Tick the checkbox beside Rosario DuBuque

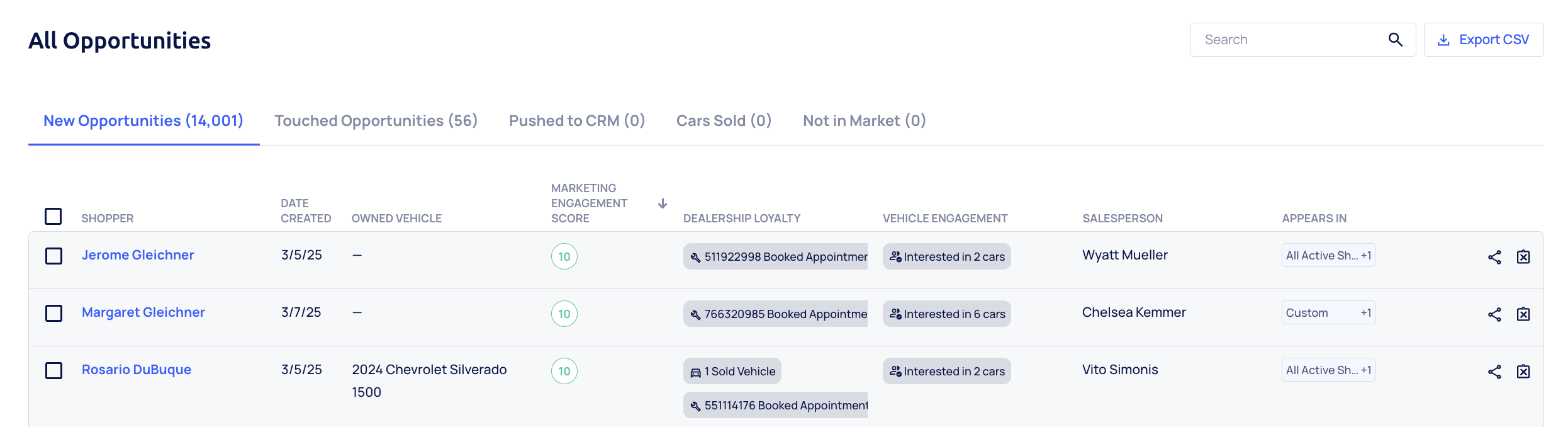point(54,371)
